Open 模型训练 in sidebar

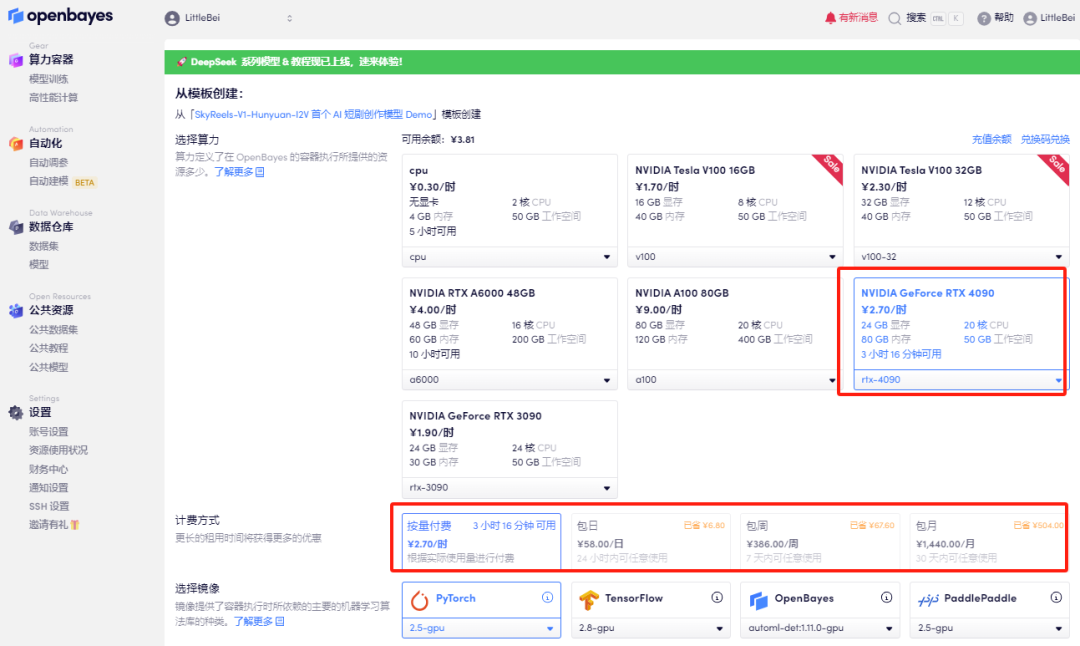coord(48,79)
